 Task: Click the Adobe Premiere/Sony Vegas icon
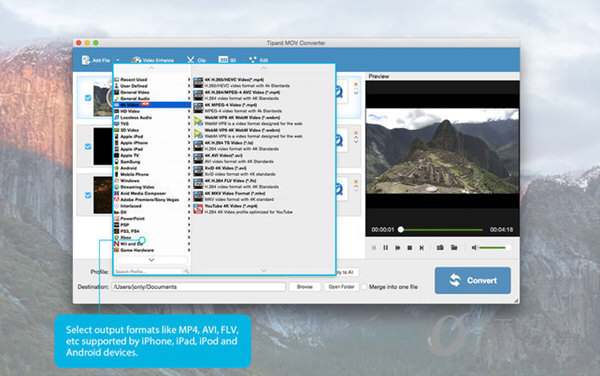(117, 199)
